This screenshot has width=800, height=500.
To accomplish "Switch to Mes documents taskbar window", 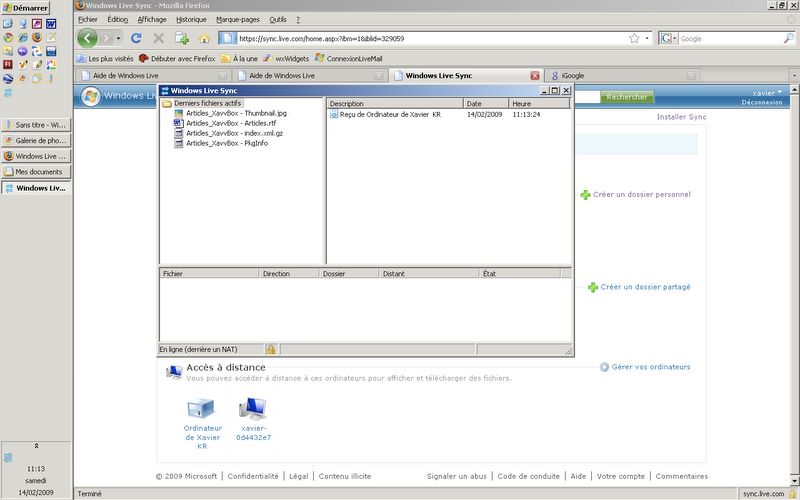I will pyautogui.click(x=36, y=172).
